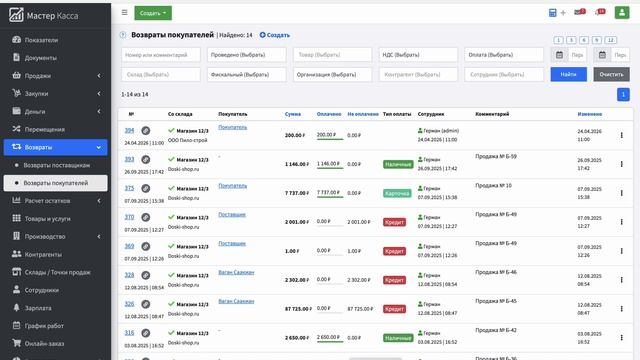This screenshot has width=640, height=360.
Task: Expand the Закупки sidebar menu
Action: 56,93
